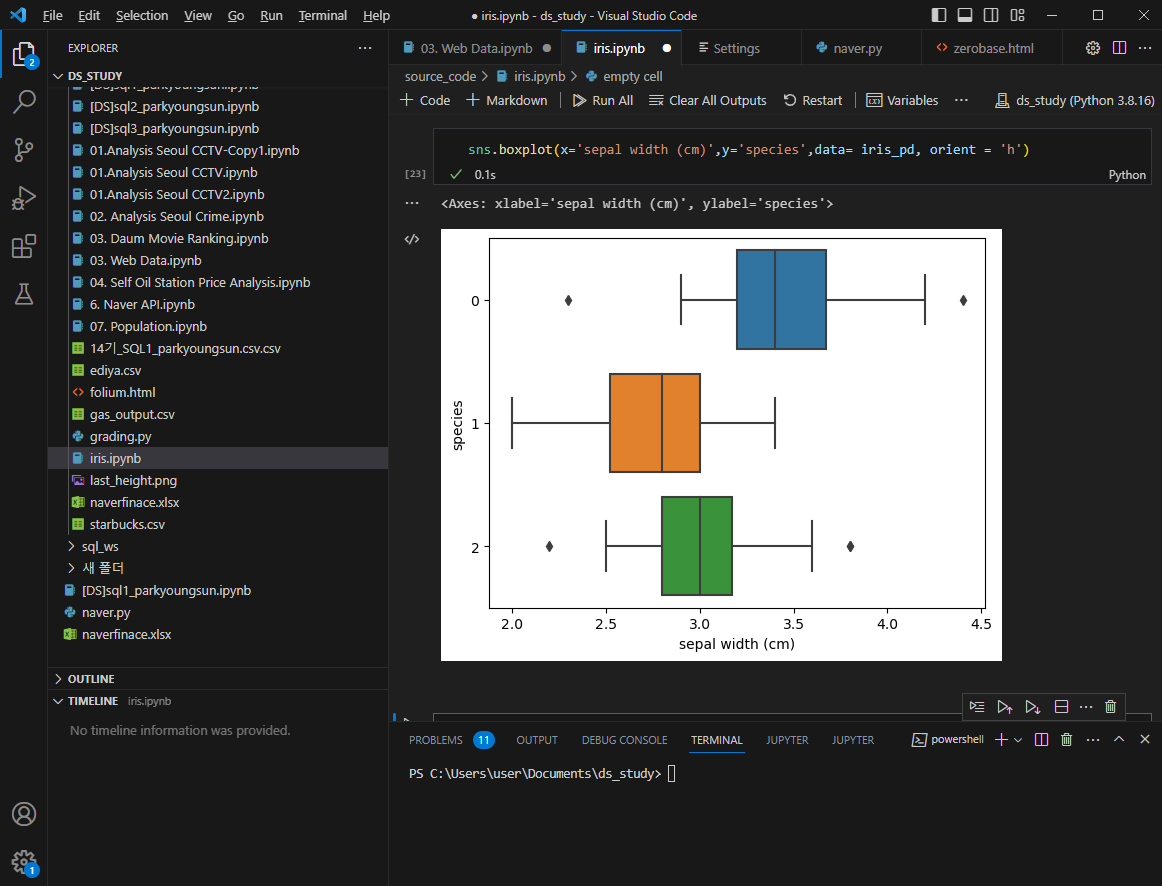Restart the notebook kernel

(813, 100)
